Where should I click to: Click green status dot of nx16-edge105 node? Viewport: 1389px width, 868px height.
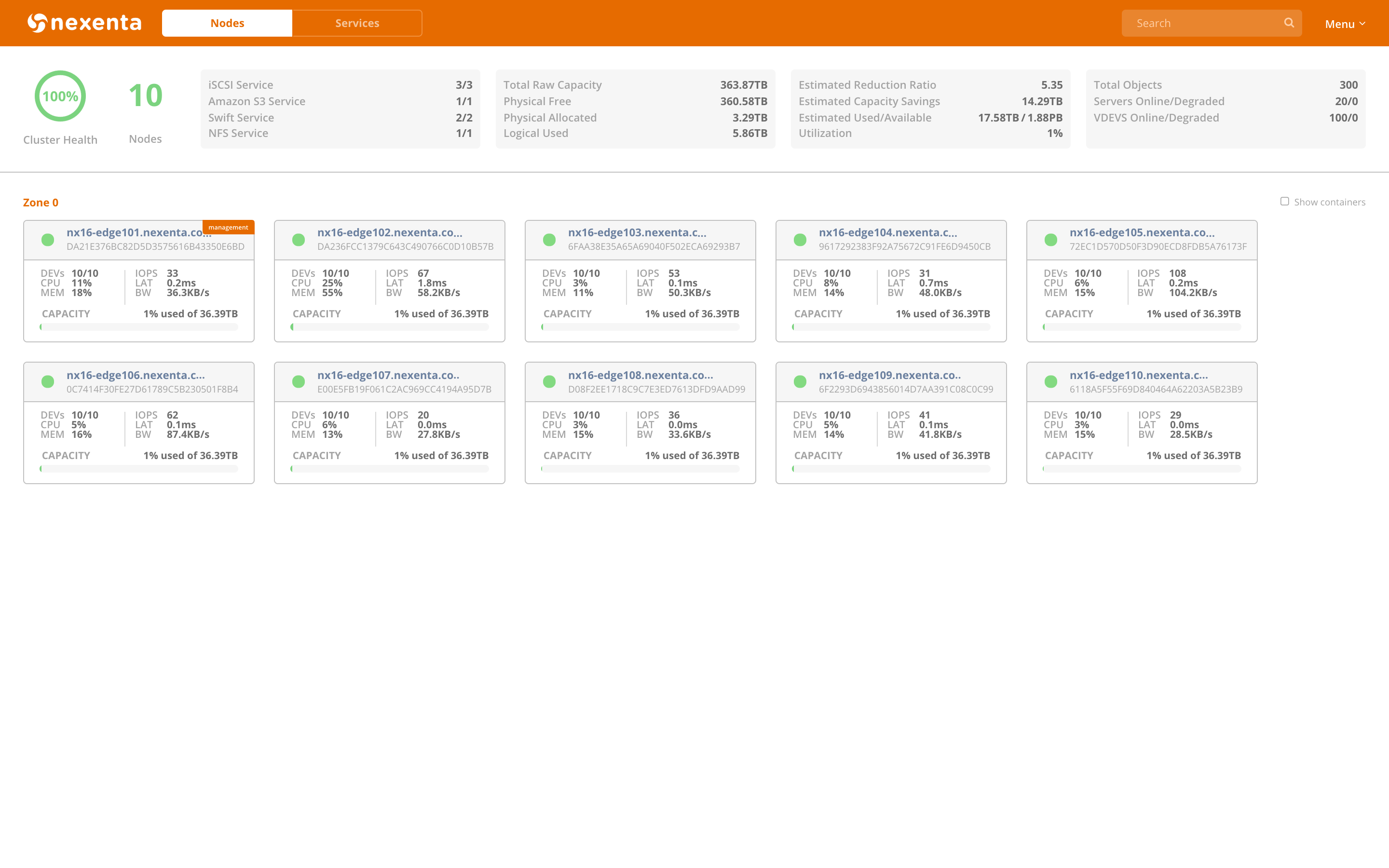point(1051,240)
